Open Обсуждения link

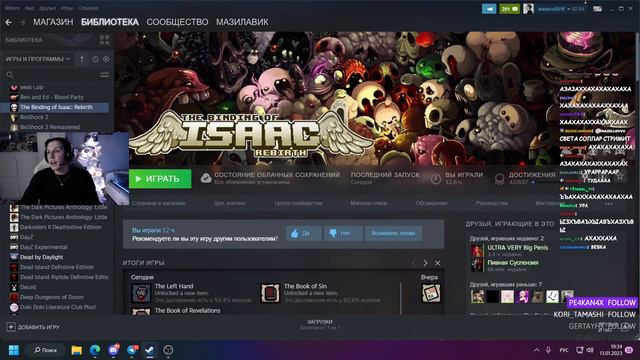pos(431,203)
